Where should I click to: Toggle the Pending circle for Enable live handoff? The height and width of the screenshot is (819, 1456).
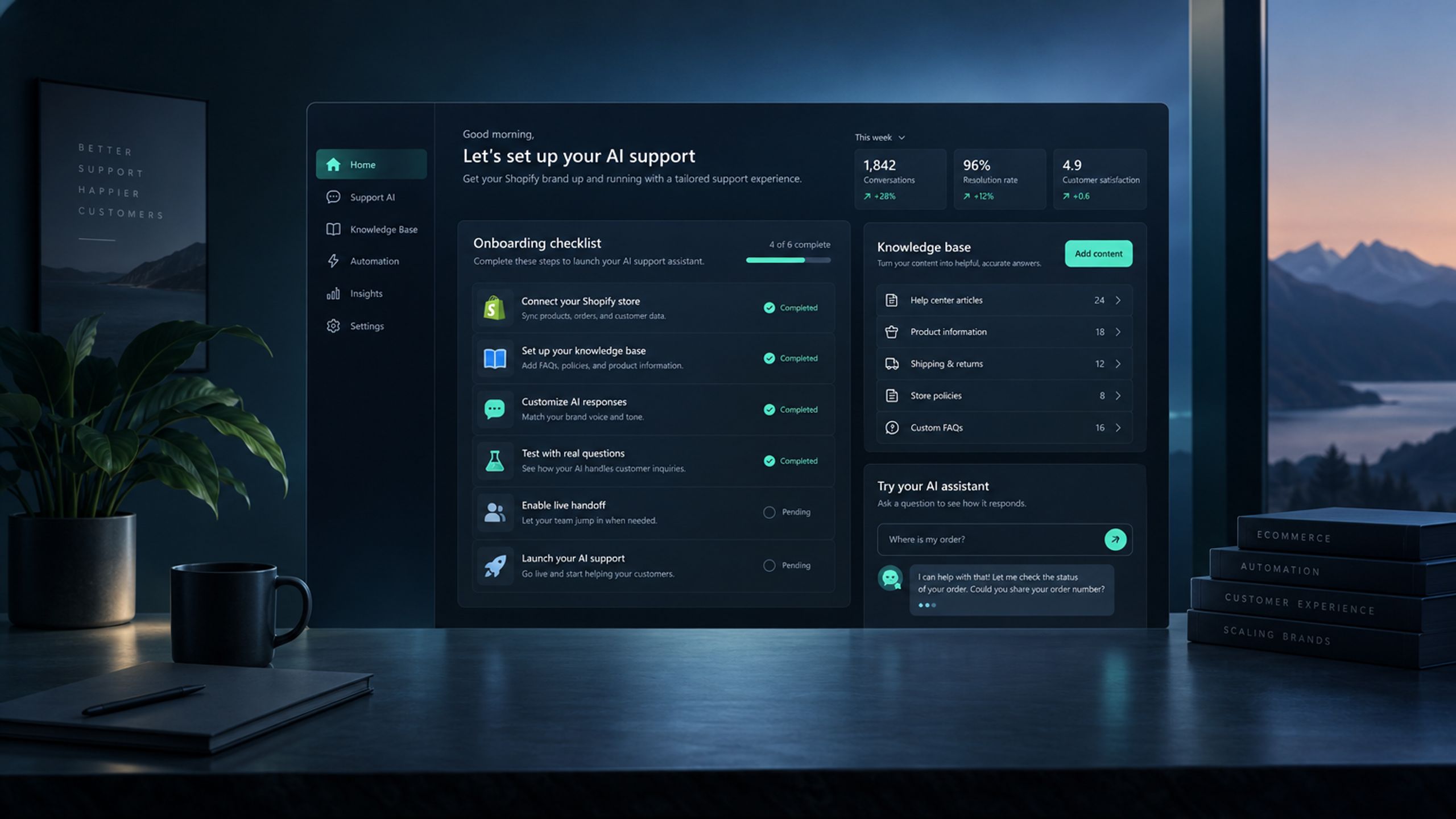pyautogui.click(x=769, y=512)
